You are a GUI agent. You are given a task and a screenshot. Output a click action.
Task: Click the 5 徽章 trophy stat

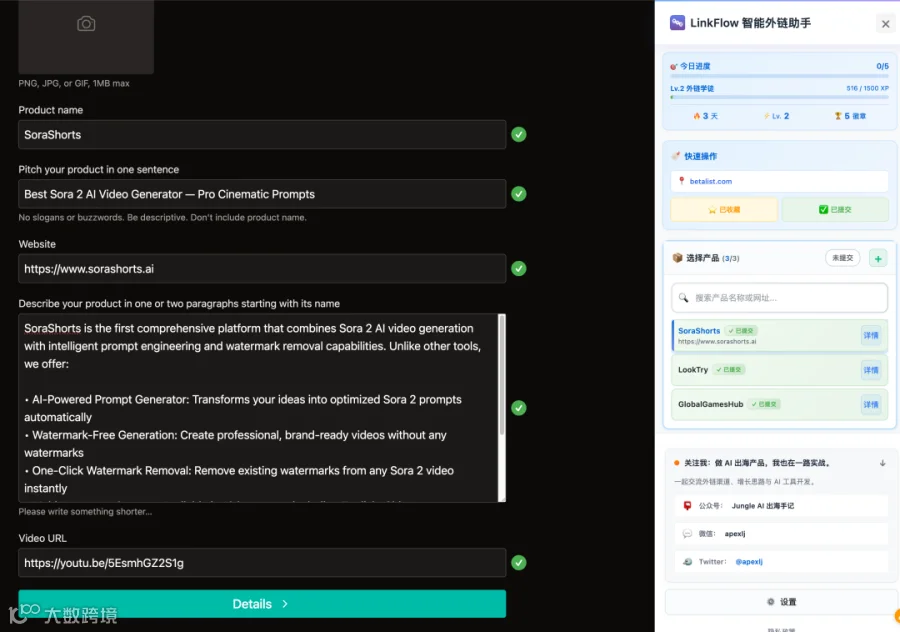pyautogui.click(x=850, y=116)
